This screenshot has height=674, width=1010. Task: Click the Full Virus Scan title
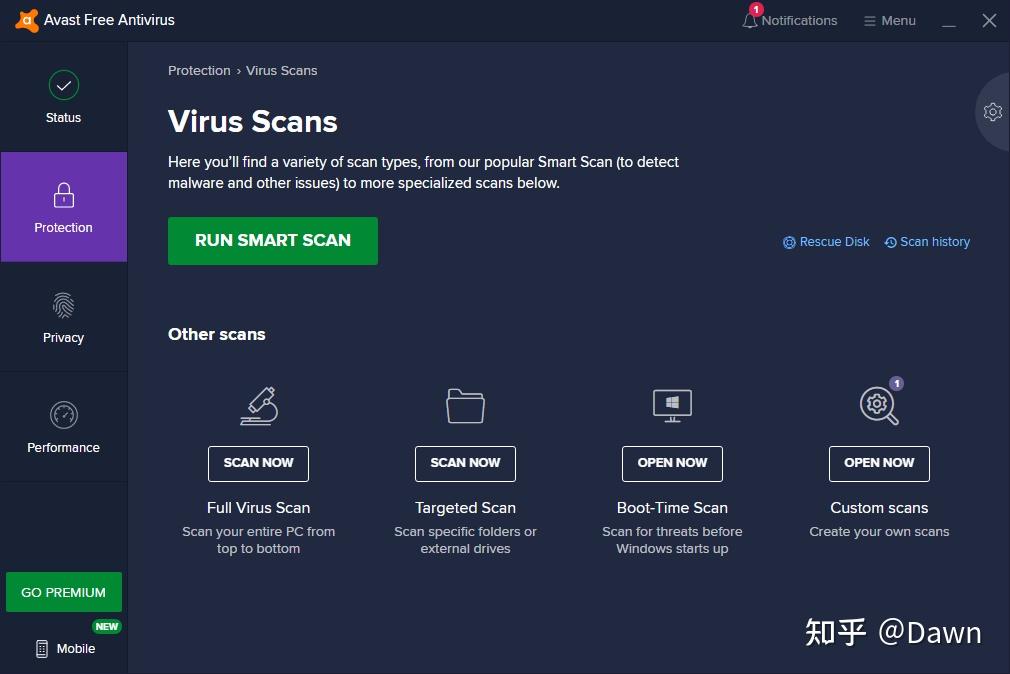(x=258, y=508)
